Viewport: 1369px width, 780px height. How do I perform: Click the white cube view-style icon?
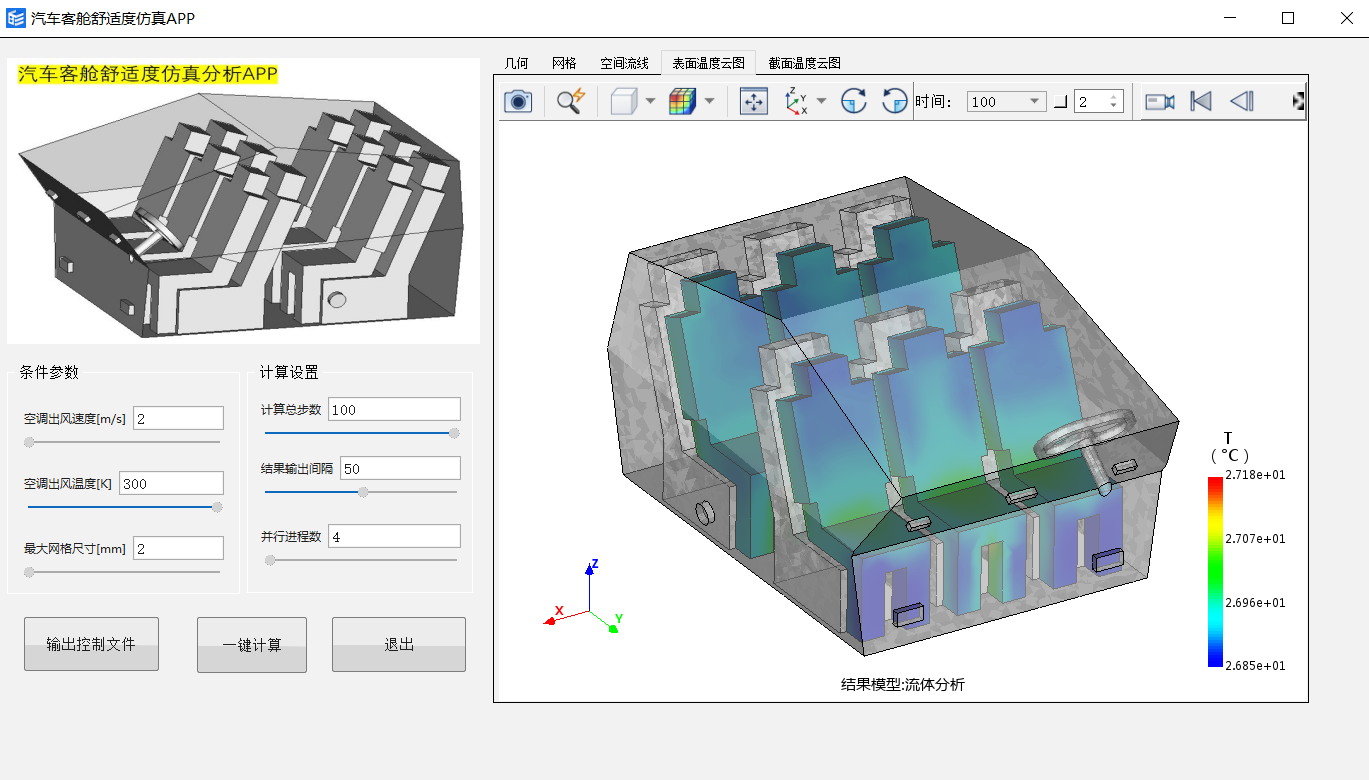623,101
